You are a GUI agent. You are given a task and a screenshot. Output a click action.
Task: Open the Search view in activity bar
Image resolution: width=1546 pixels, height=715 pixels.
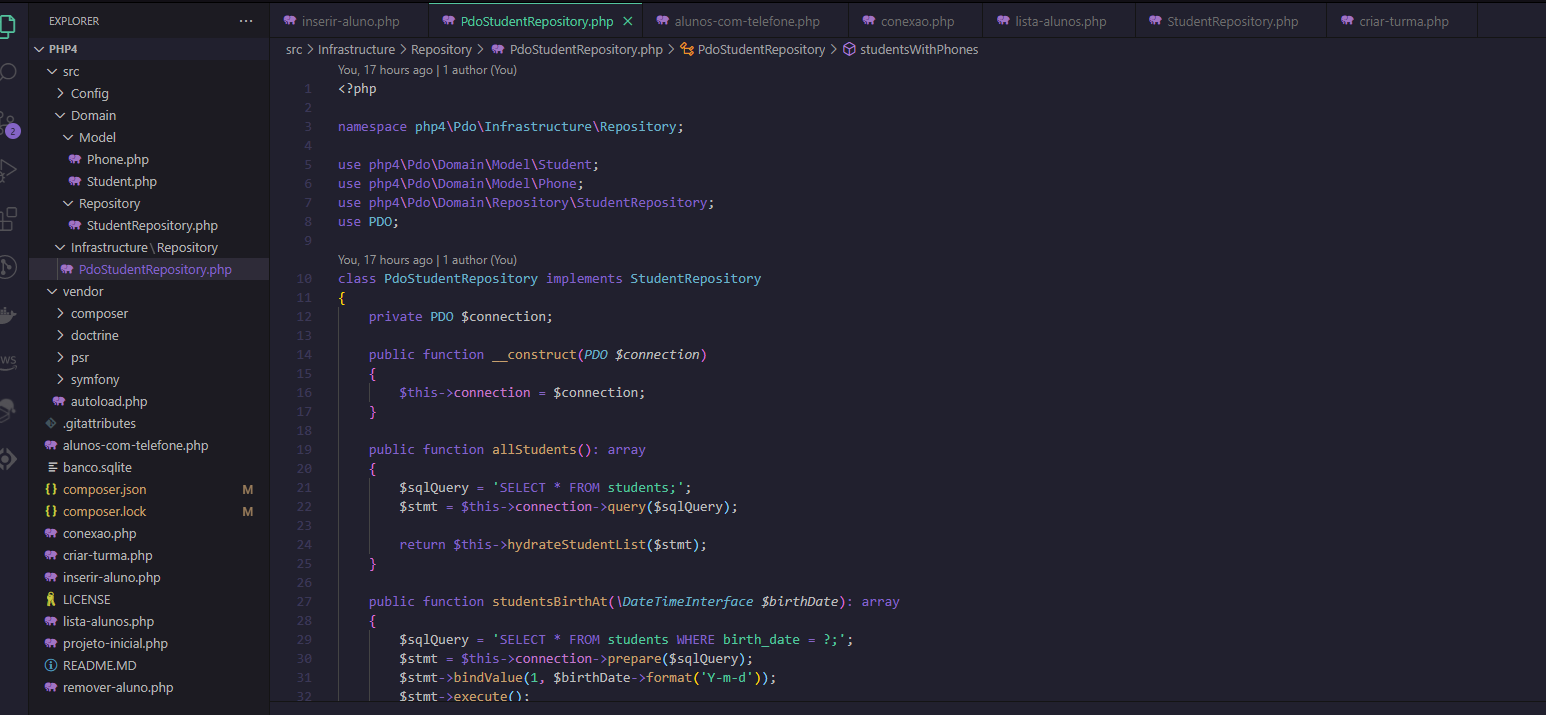[x=8, y=72]
